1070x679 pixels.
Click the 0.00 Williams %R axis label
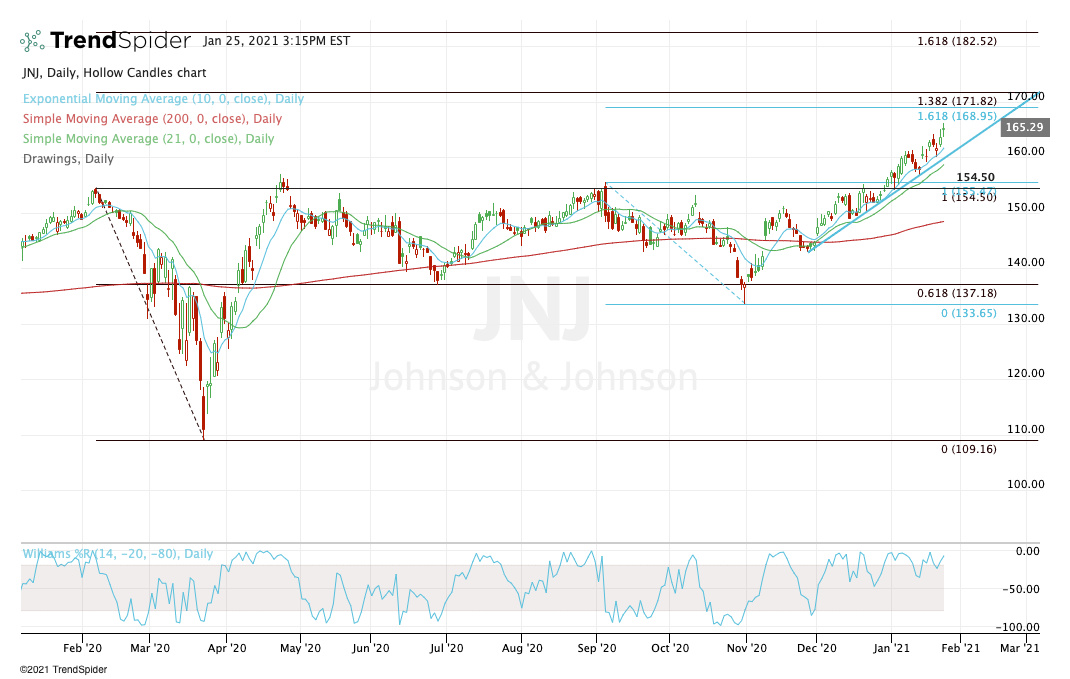point(1028,551)
